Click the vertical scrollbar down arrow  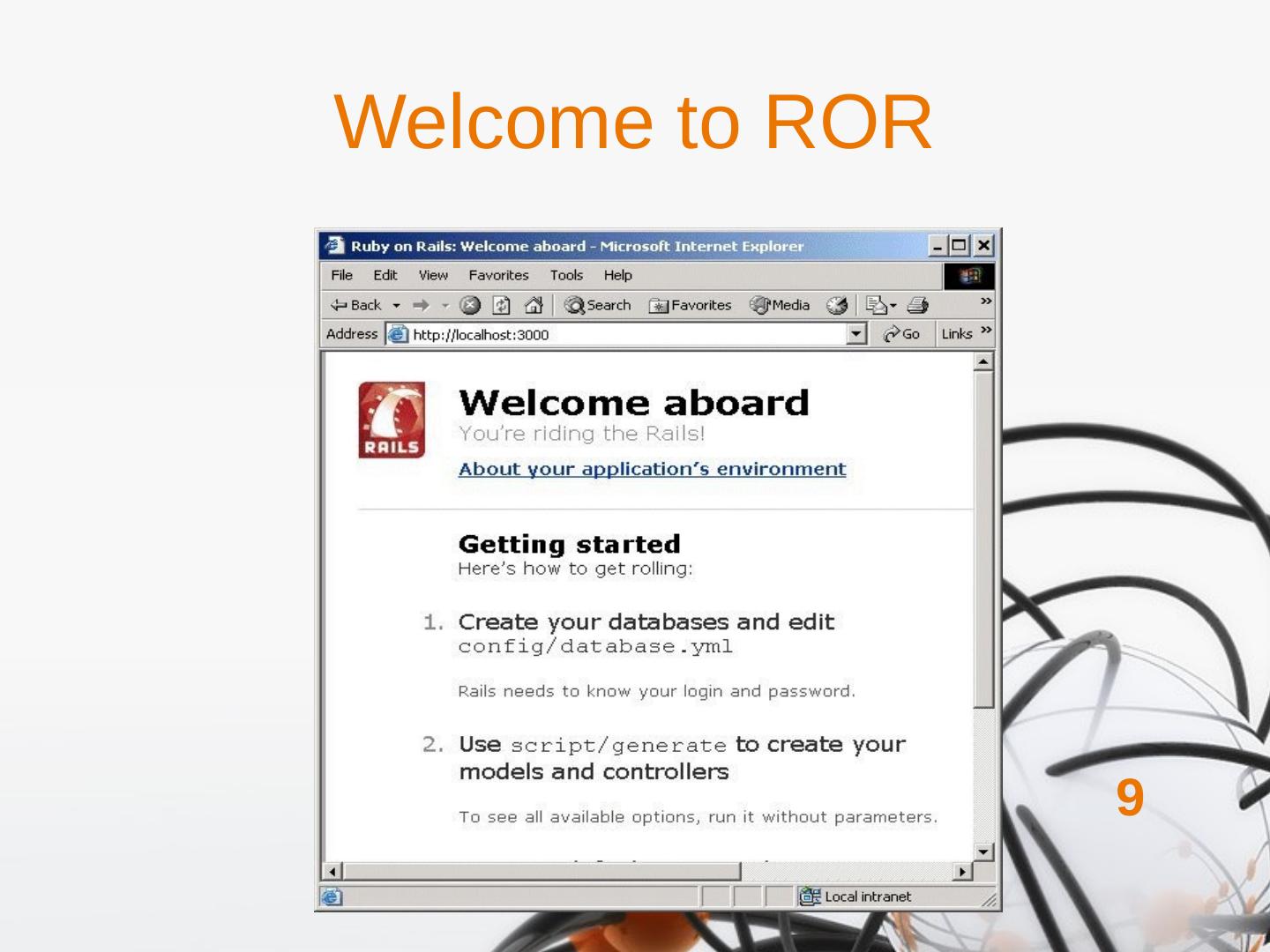(983, 852)
